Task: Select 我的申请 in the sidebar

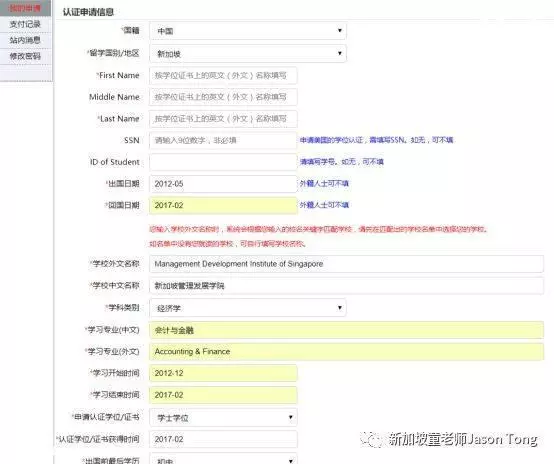Action: coord(25,8)
